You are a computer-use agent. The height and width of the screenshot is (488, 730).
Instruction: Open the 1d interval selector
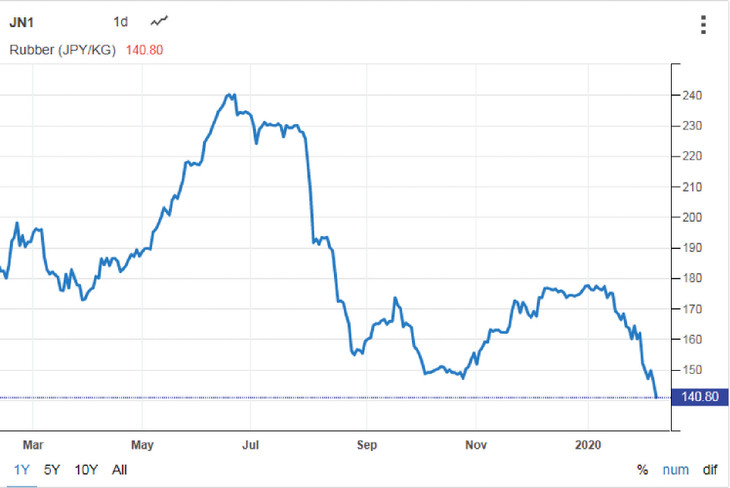tap(120, 21)
